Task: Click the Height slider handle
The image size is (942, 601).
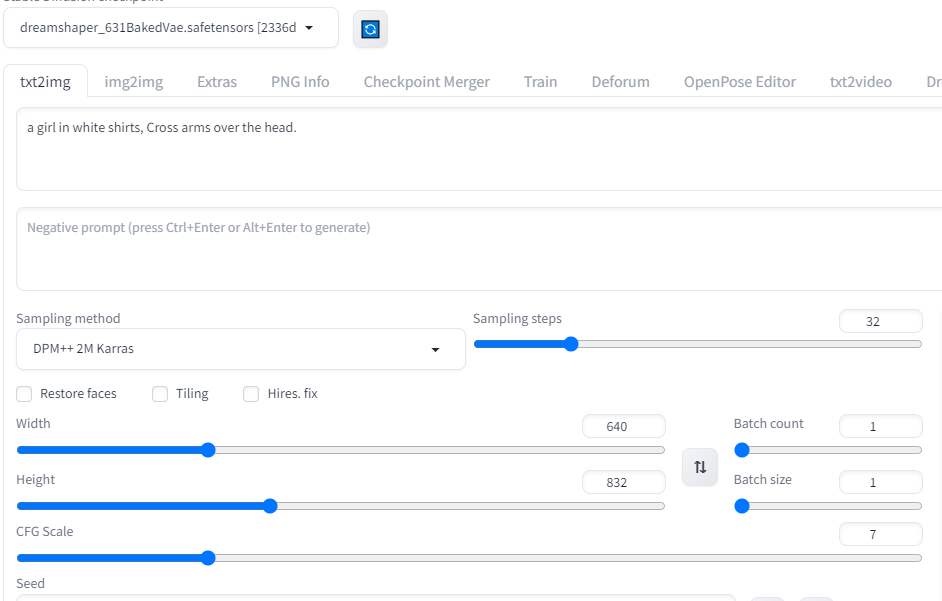Action: pos(270,506)
